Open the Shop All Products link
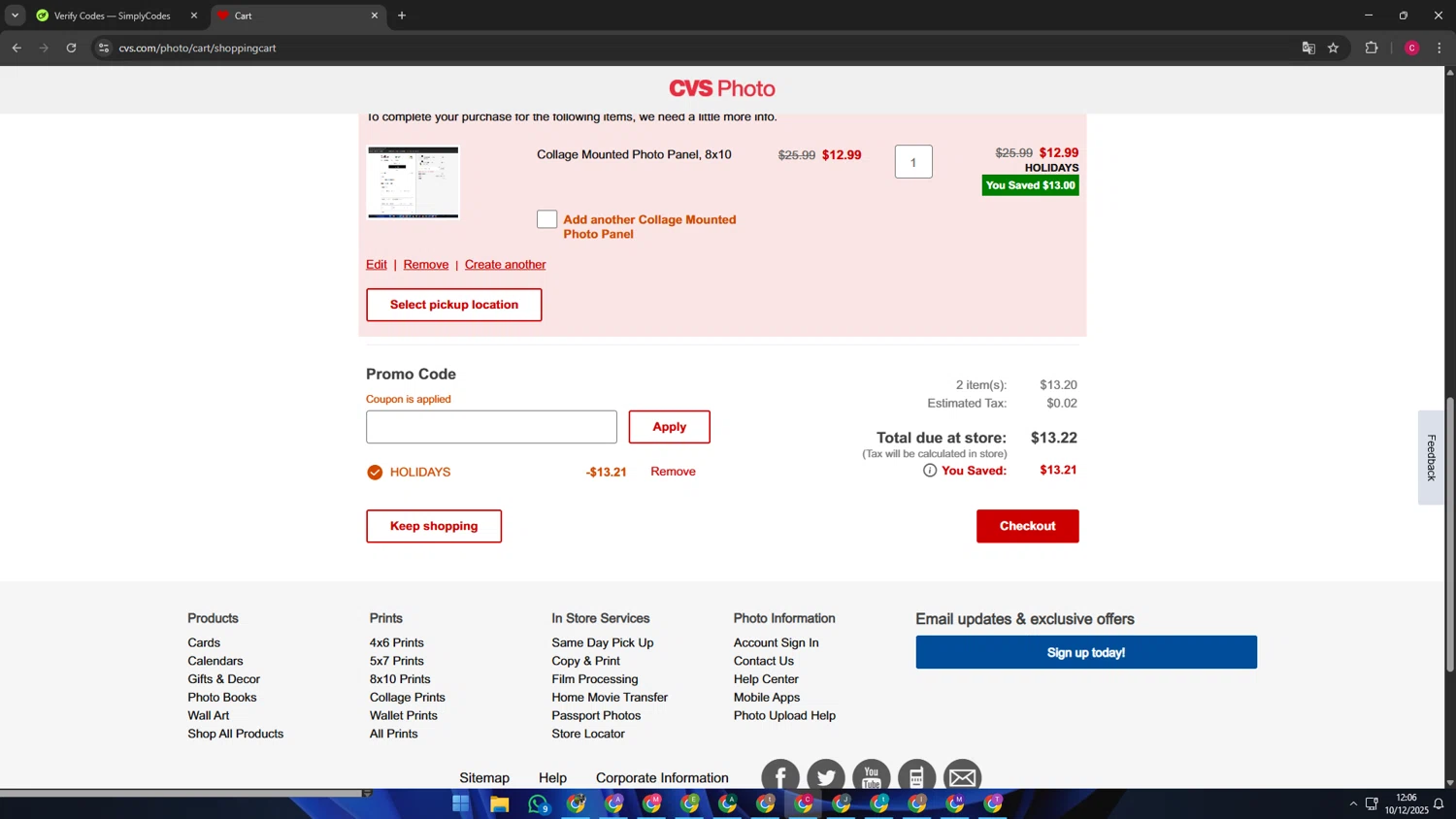The image size is (1456, 819). point(236,734)
